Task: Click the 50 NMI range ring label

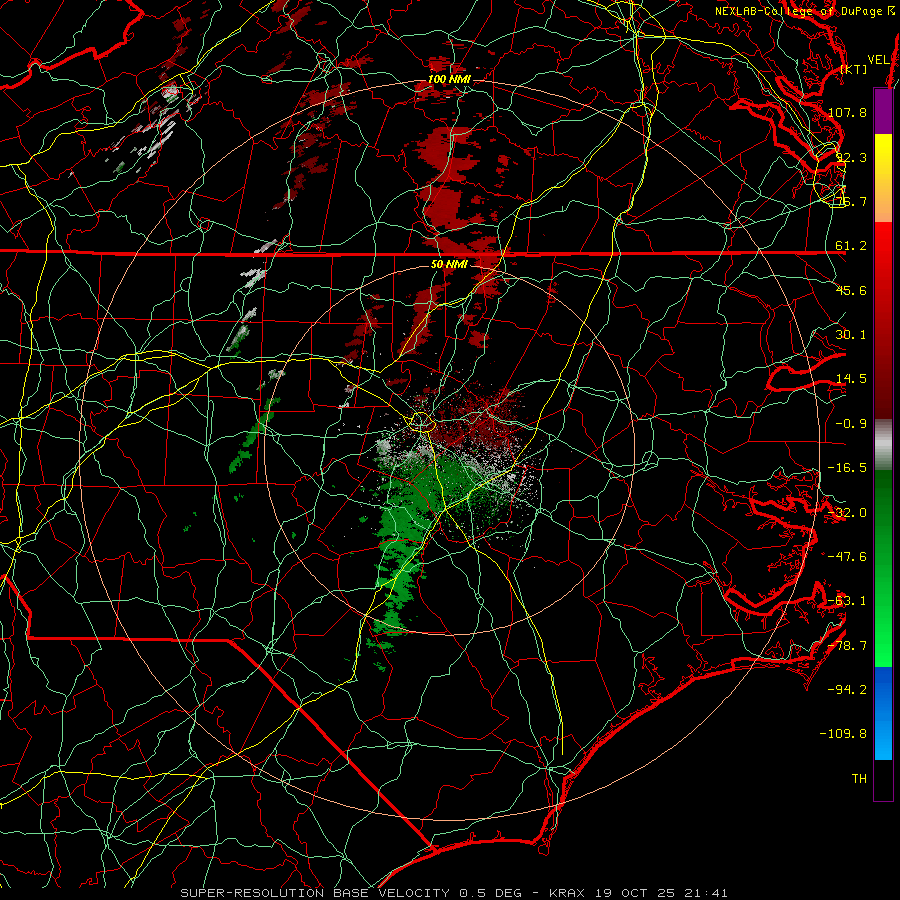Action: click(449, 264)
